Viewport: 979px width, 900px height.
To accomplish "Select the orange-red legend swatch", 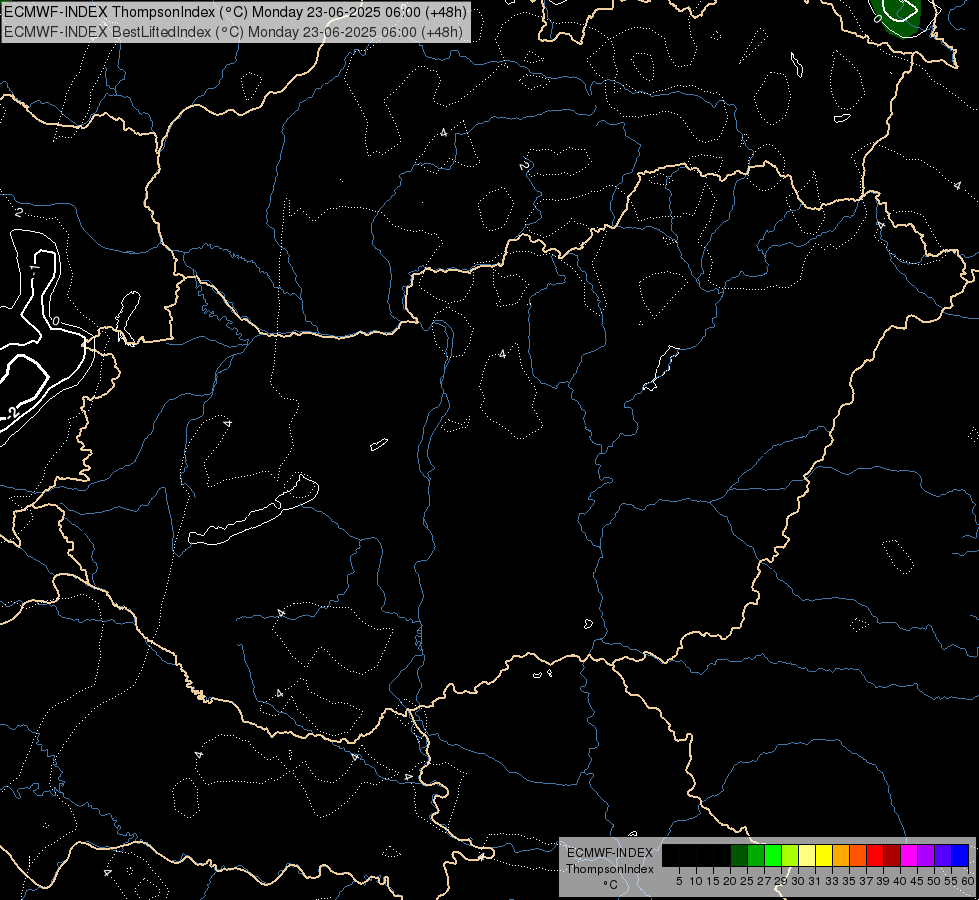I will (858, 855).
